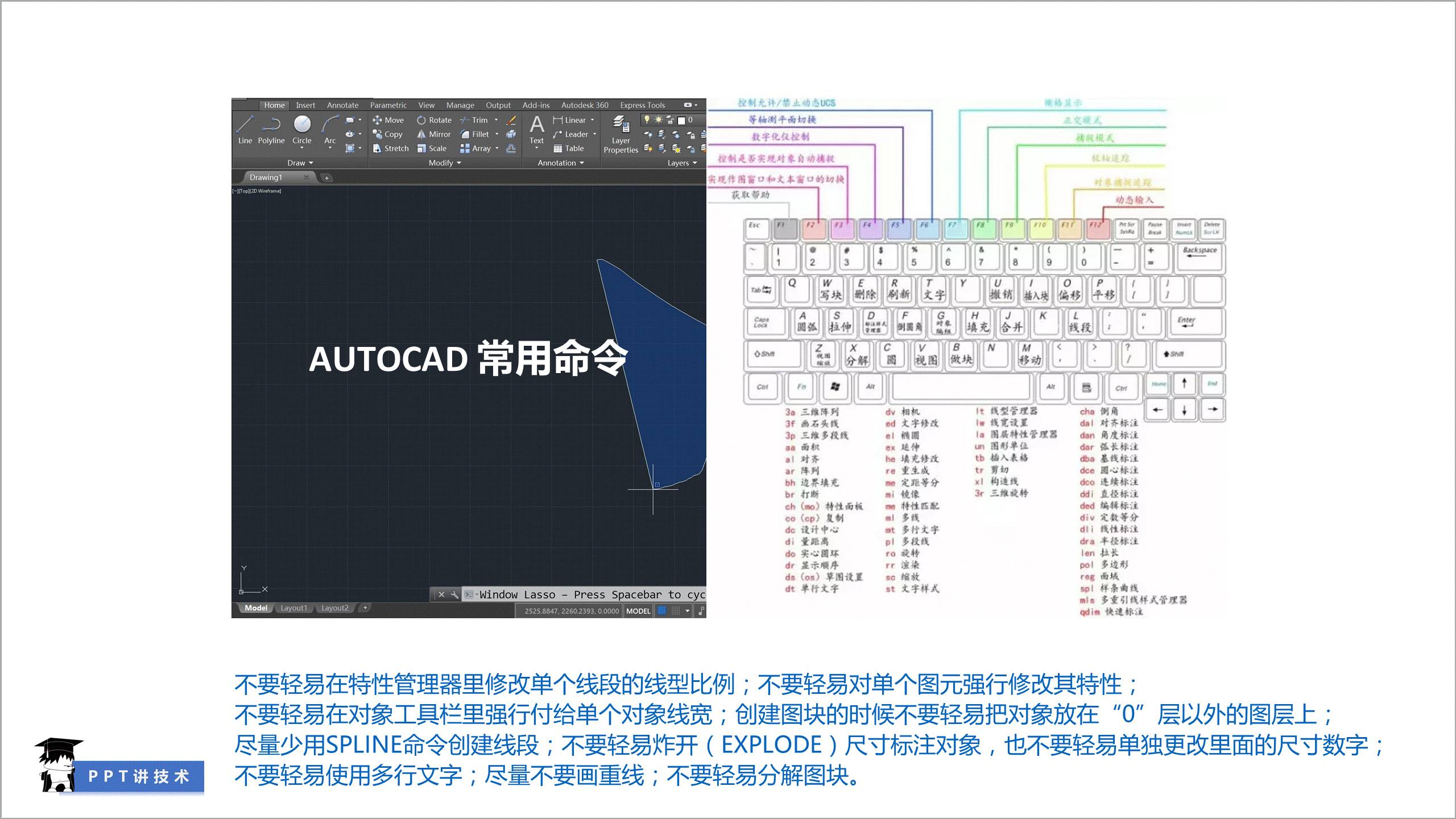Image resolution: width=1456 pixels, height=819 pixels.
Task: Switch to the Insert ribbon tab
Action: point(305,105)
